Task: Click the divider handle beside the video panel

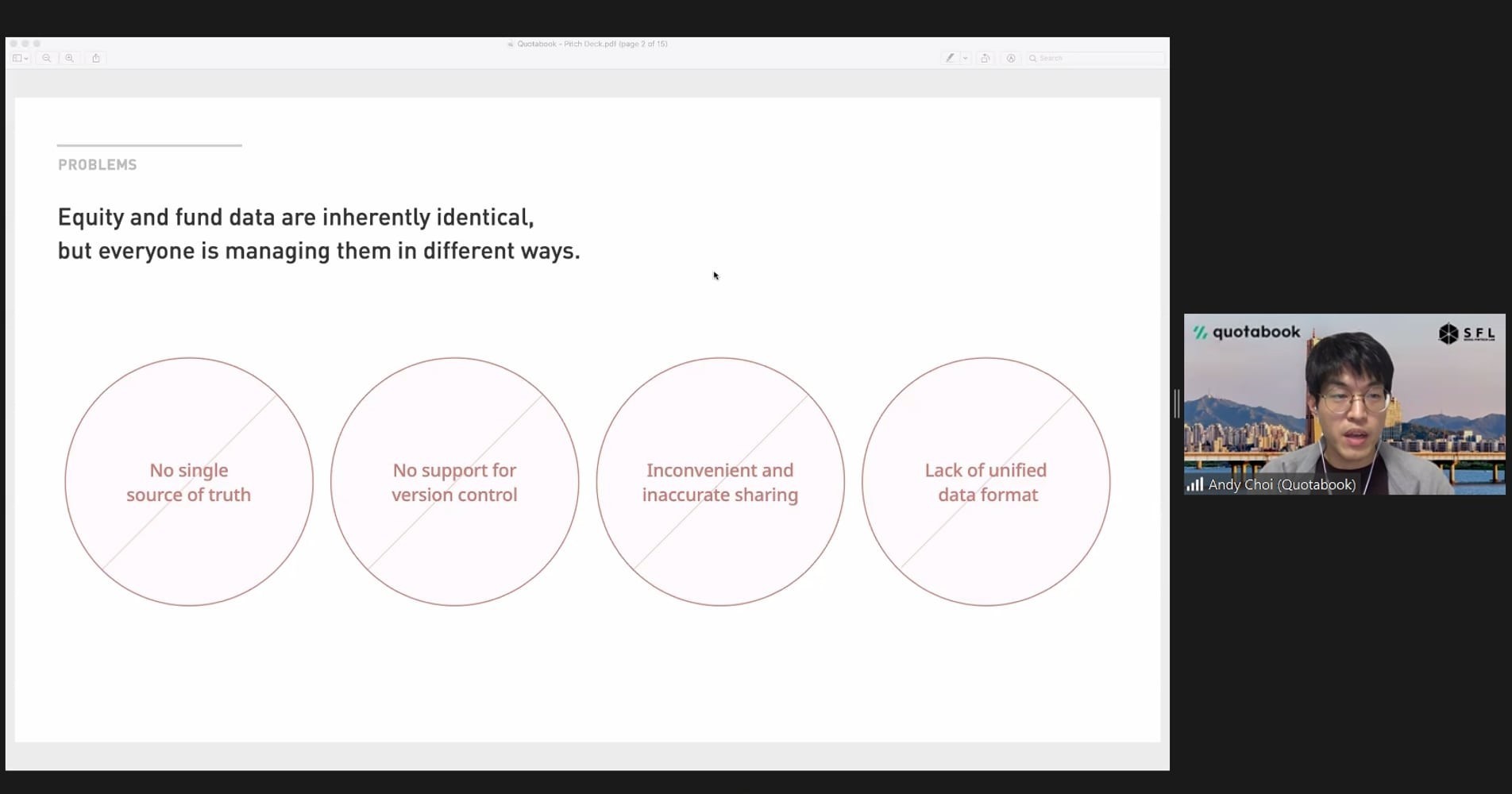Action: [1176, 403]
